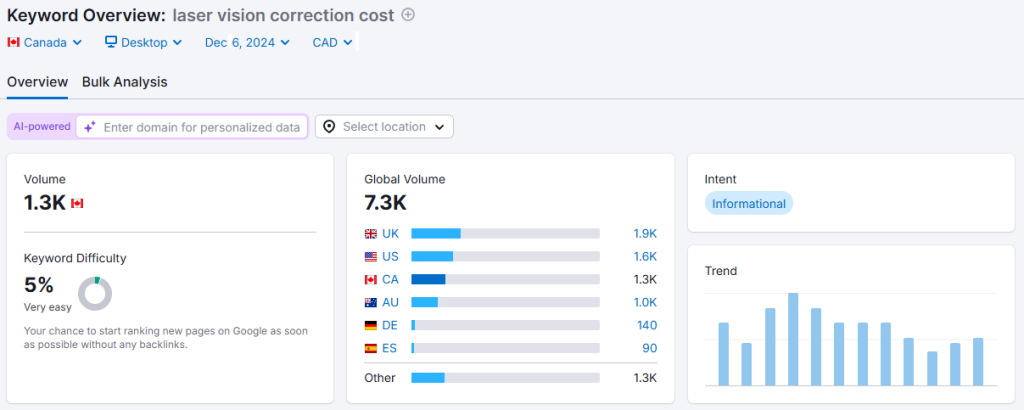Screen dimensions: 1024x410
Task: Click the AI-powered sparkle icon
Action: (x=90, y=127)
